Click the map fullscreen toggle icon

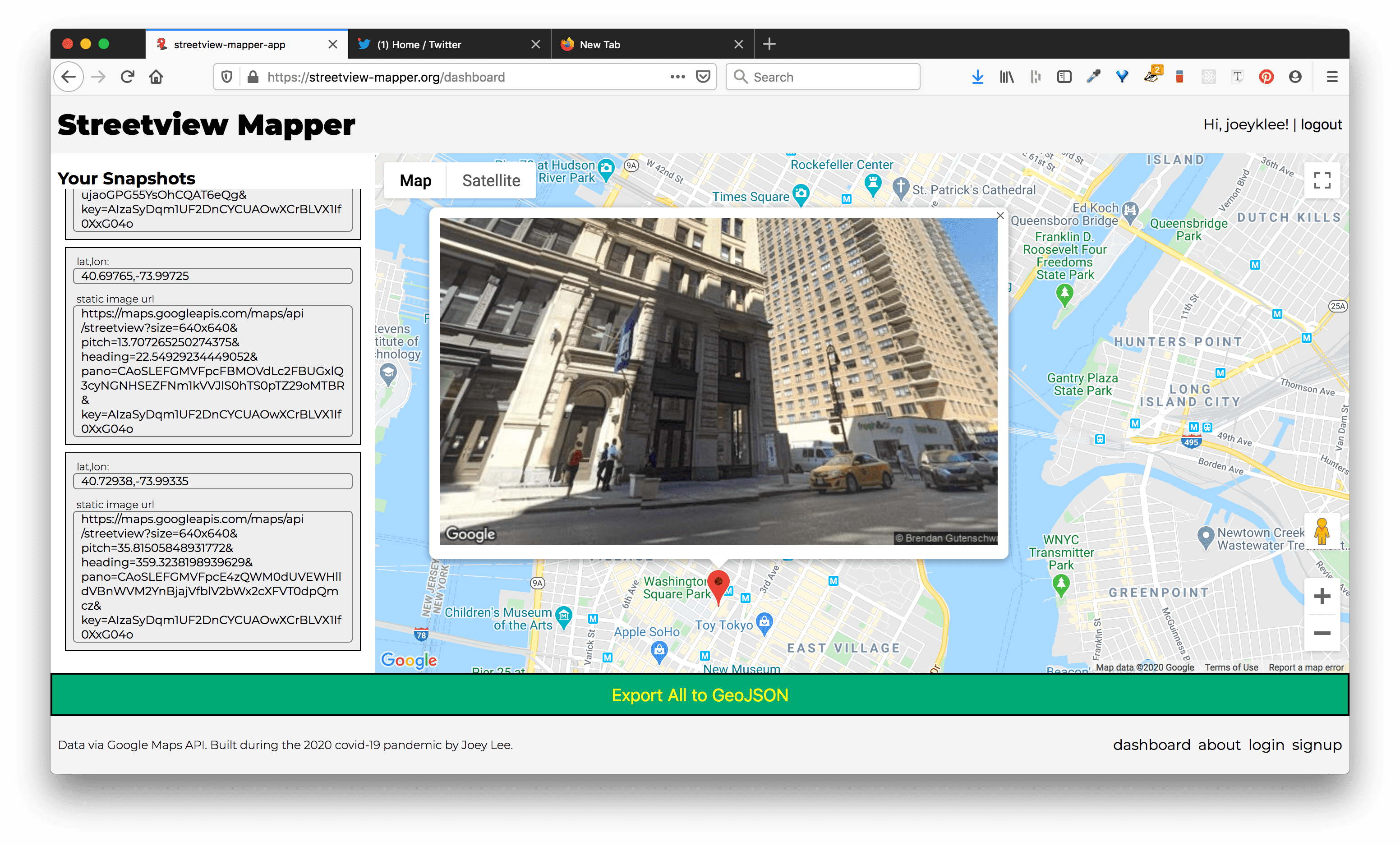[x=1322, y=181]
